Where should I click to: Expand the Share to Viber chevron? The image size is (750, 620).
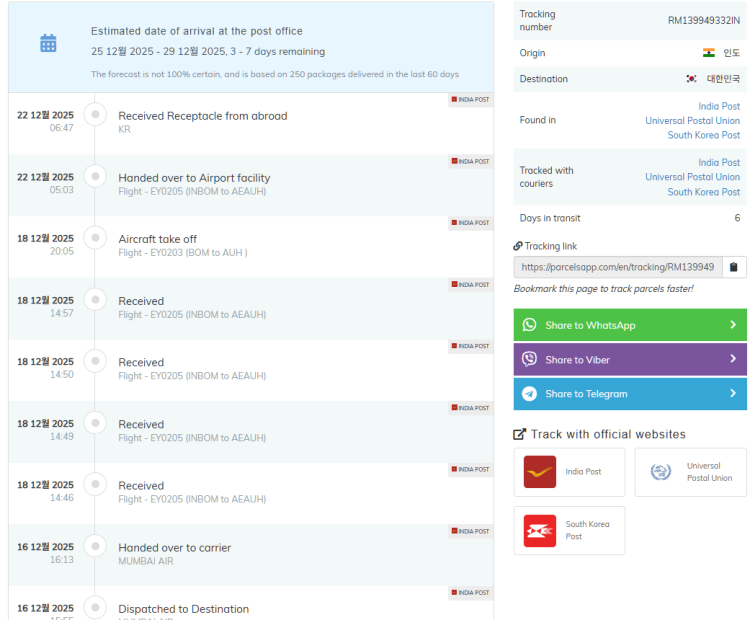[732, 359]
